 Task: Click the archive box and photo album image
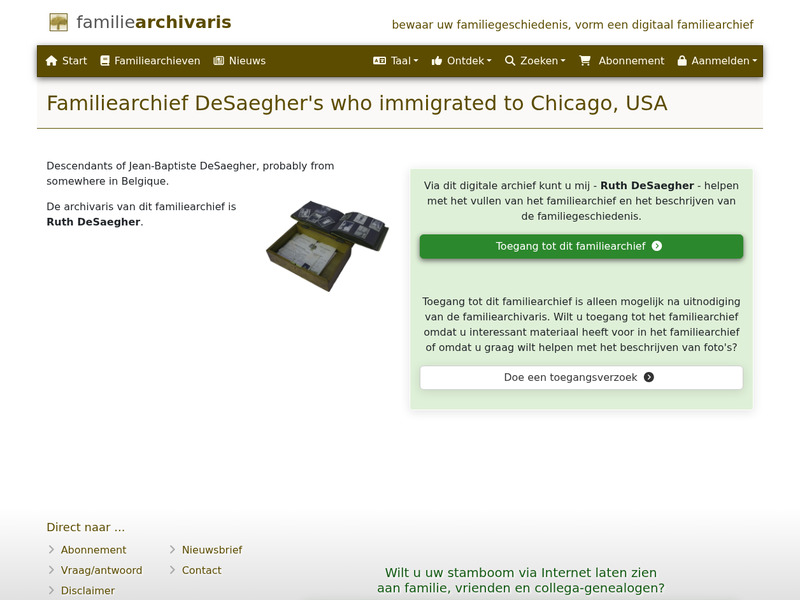point(327,246)
